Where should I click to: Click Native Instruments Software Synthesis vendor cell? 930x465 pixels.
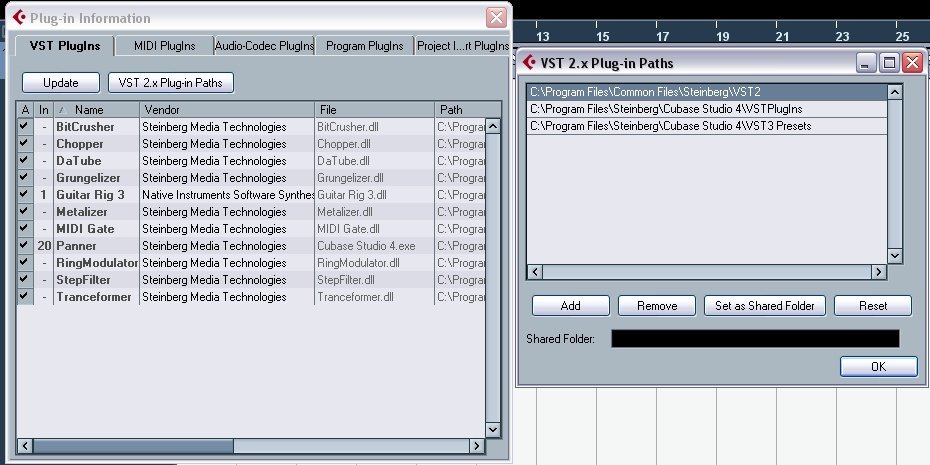point(228,195)
